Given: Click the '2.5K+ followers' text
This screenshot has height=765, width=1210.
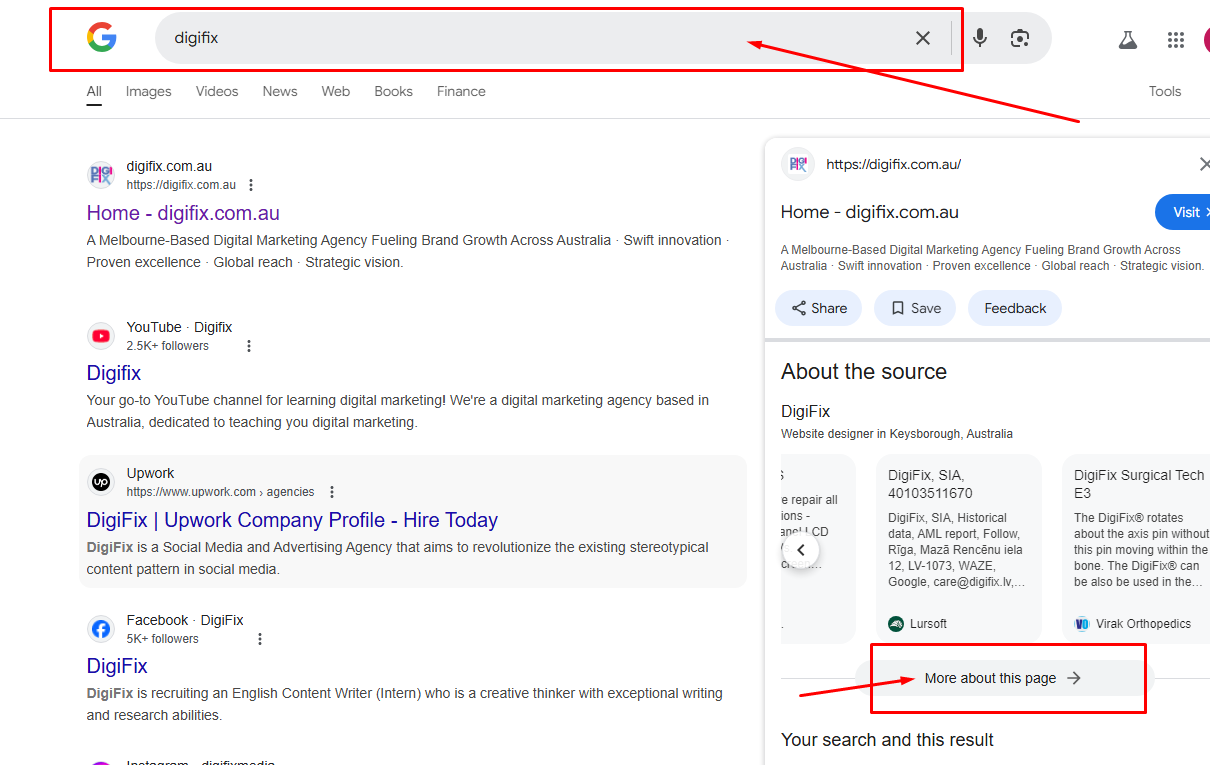Looking at the screenshot, I should (168, 346).
